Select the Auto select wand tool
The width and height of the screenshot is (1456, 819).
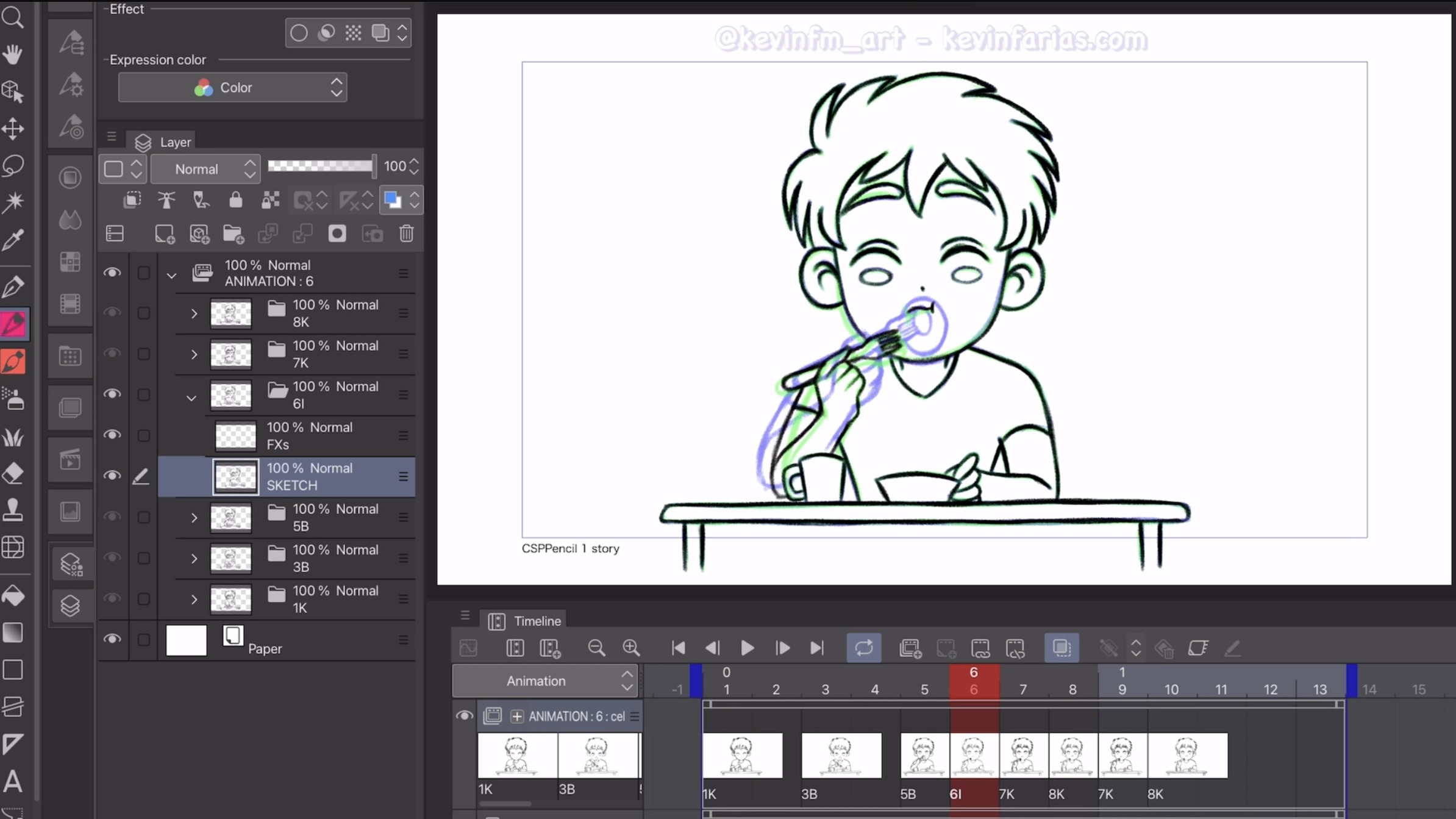13,202
